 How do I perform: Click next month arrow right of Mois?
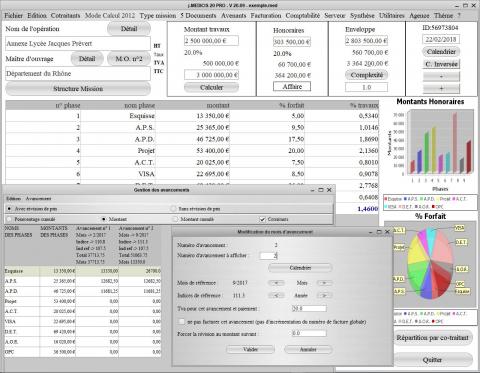tap(324, 283)
